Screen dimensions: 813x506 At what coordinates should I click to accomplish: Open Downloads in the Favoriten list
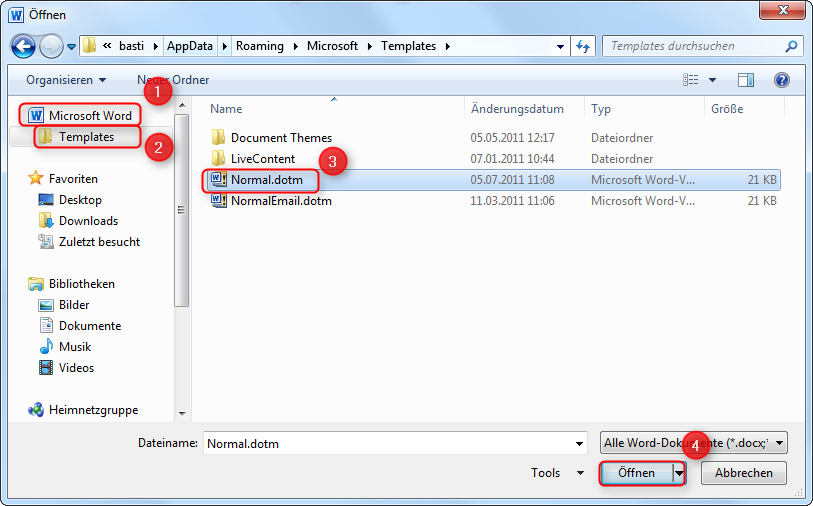[x=79, y=221]
